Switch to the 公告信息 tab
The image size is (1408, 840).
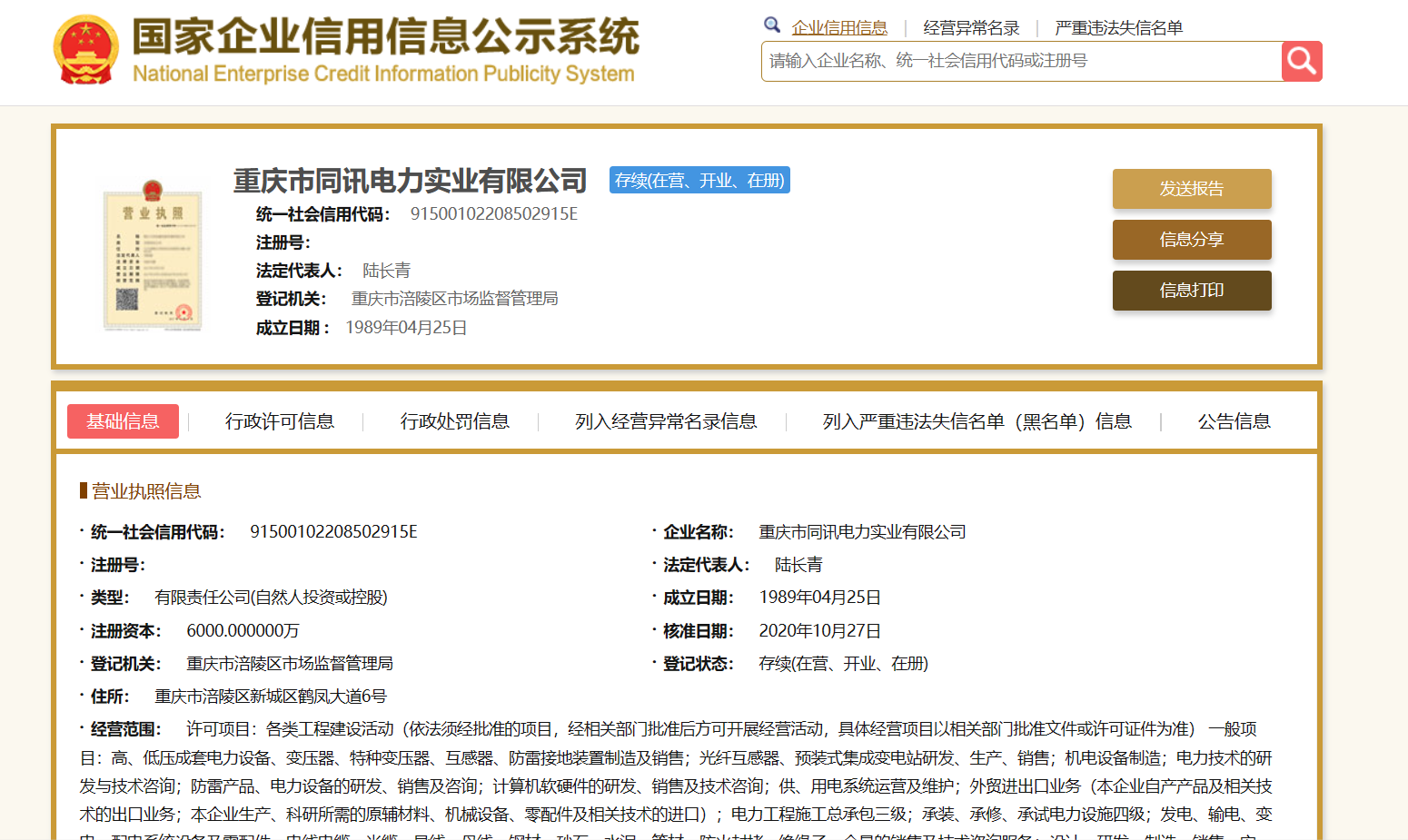tap(1234, 421)
